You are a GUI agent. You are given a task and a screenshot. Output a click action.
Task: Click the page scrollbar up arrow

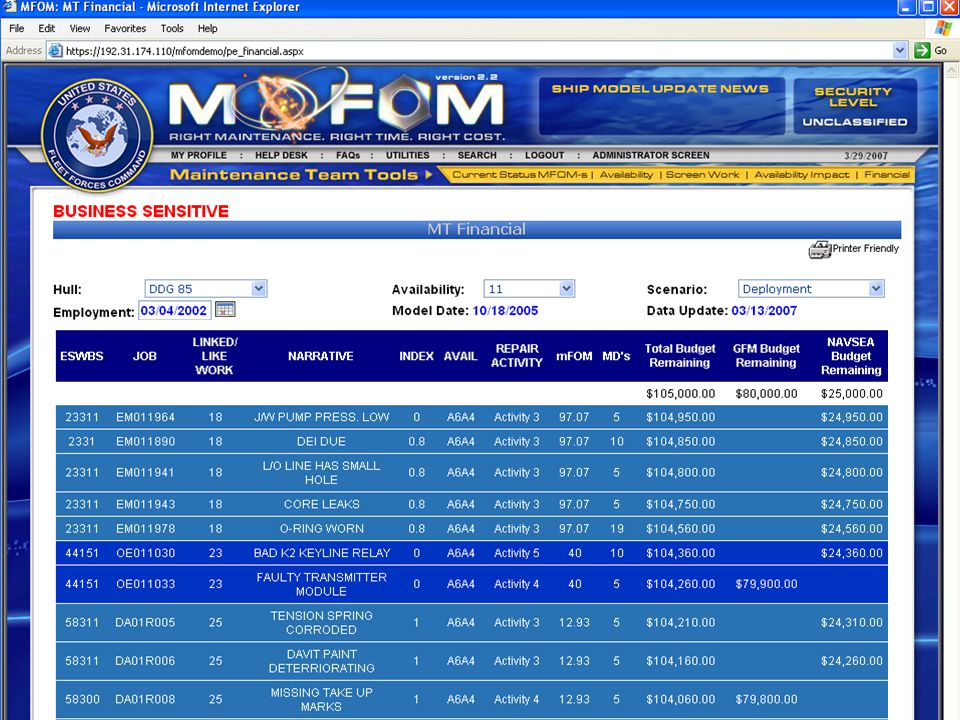(x=951, y=71)
